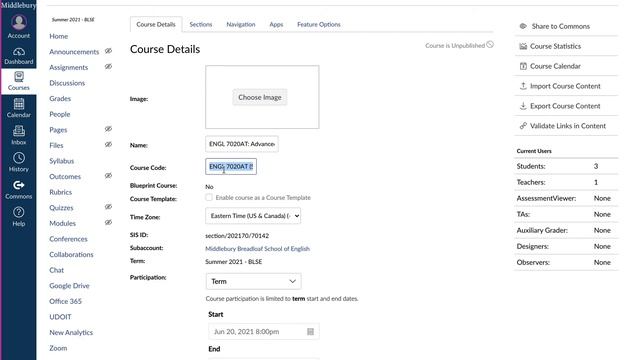
Task: Switch to the Course Details tab
Action: tap(156, 24)
